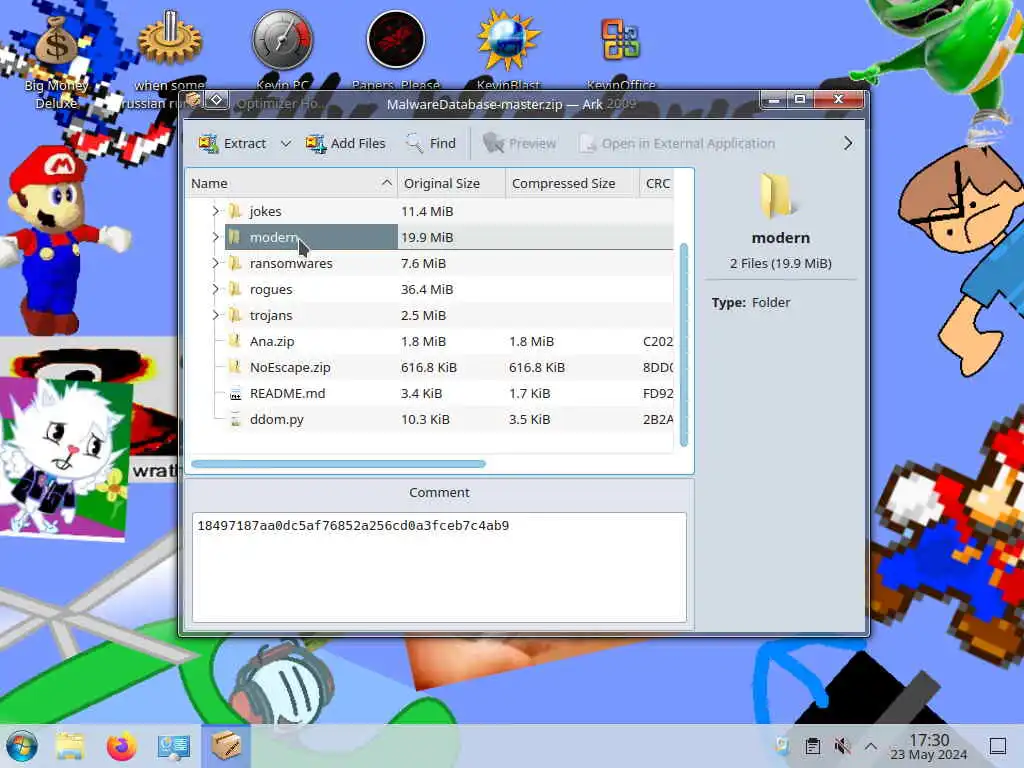
Task: Click the Ark taskbar entry
Action: coord(225,746)
